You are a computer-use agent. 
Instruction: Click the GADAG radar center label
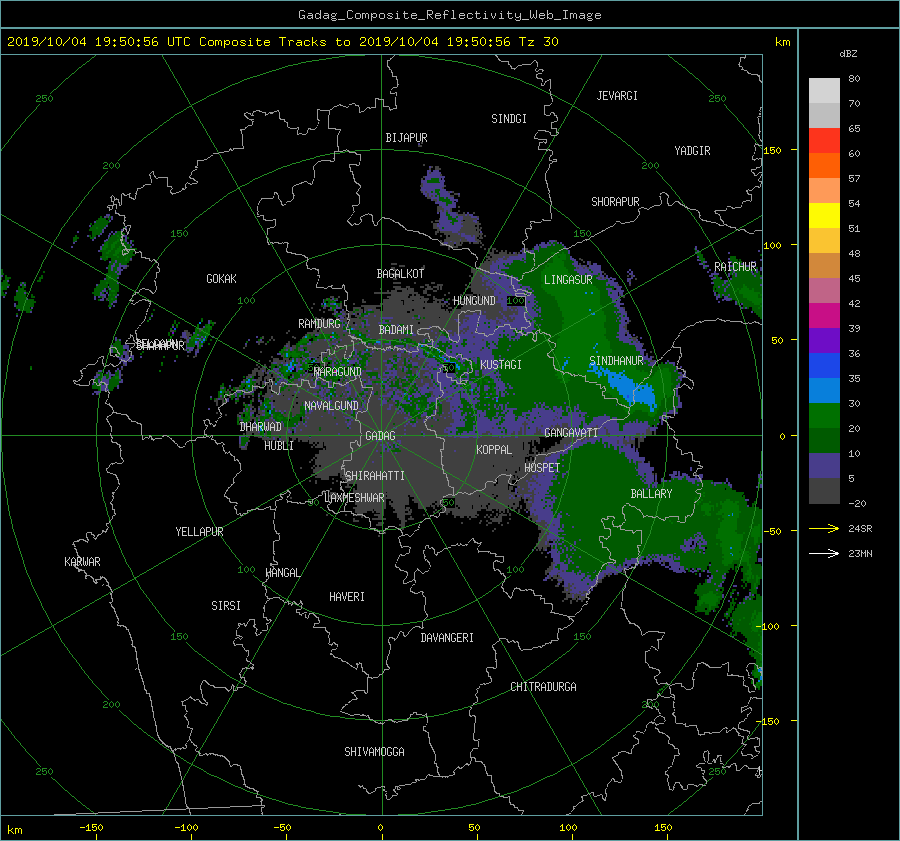click(x=381, y=436)
